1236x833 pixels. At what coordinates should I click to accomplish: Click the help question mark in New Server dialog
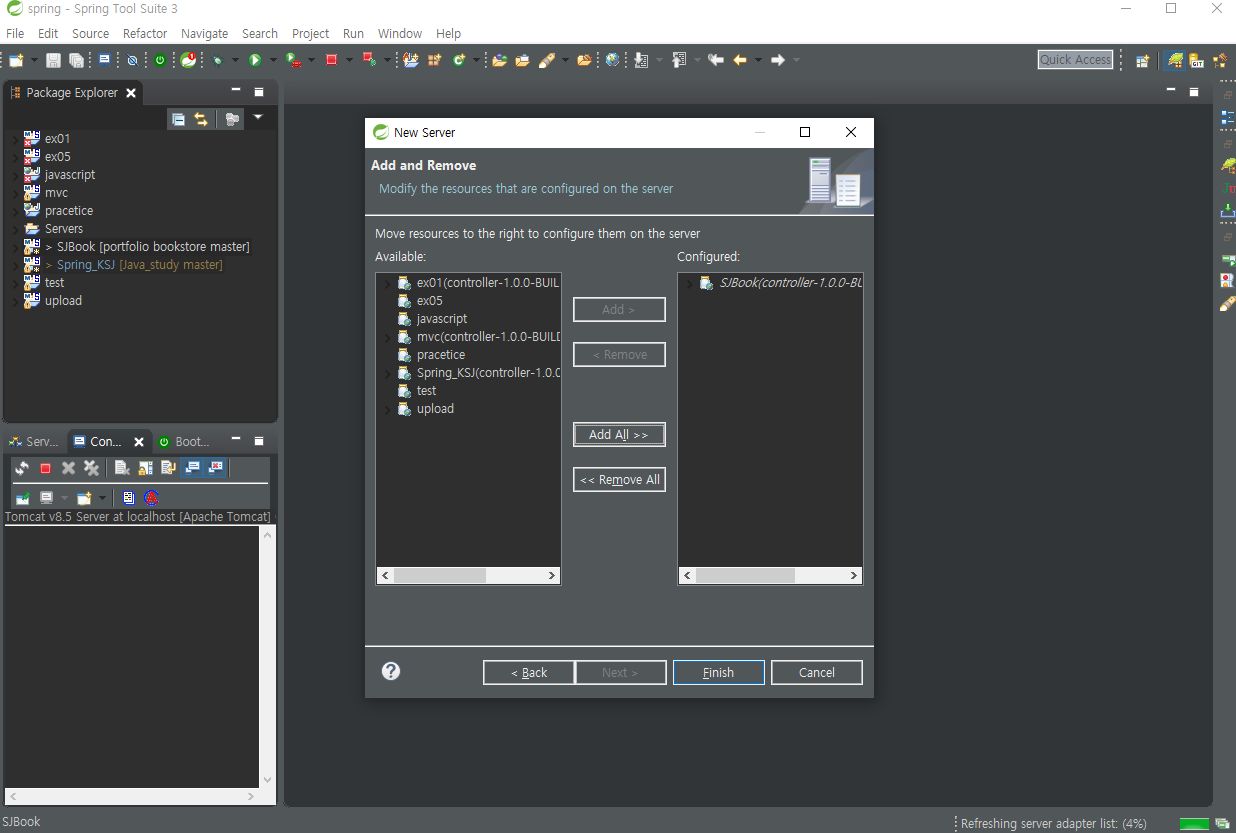click(391, 671)
